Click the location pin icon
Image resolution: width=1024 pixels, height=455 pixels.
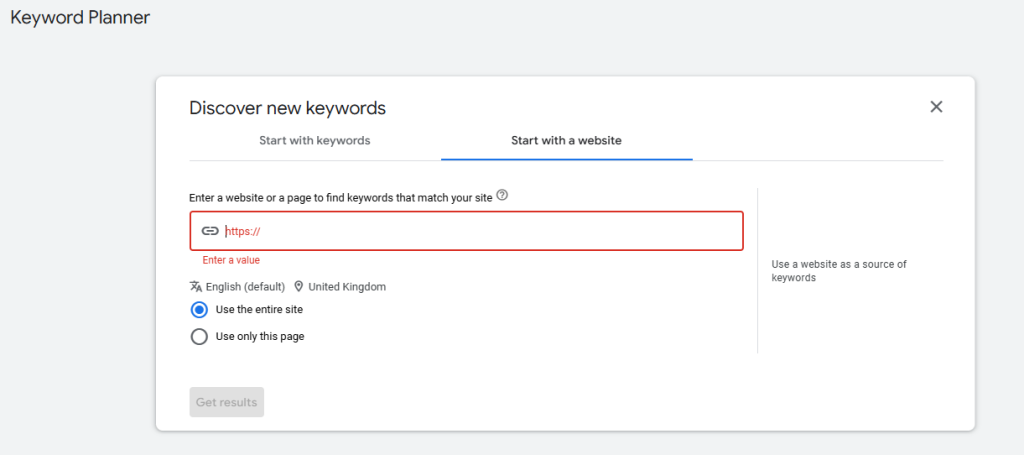tap(299, 286)
